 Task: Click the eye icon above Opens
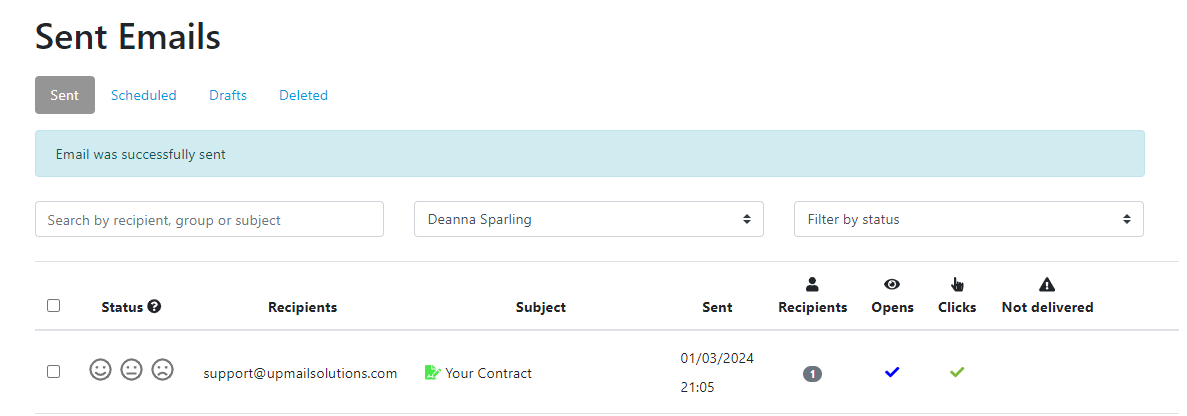click(892, 284)
